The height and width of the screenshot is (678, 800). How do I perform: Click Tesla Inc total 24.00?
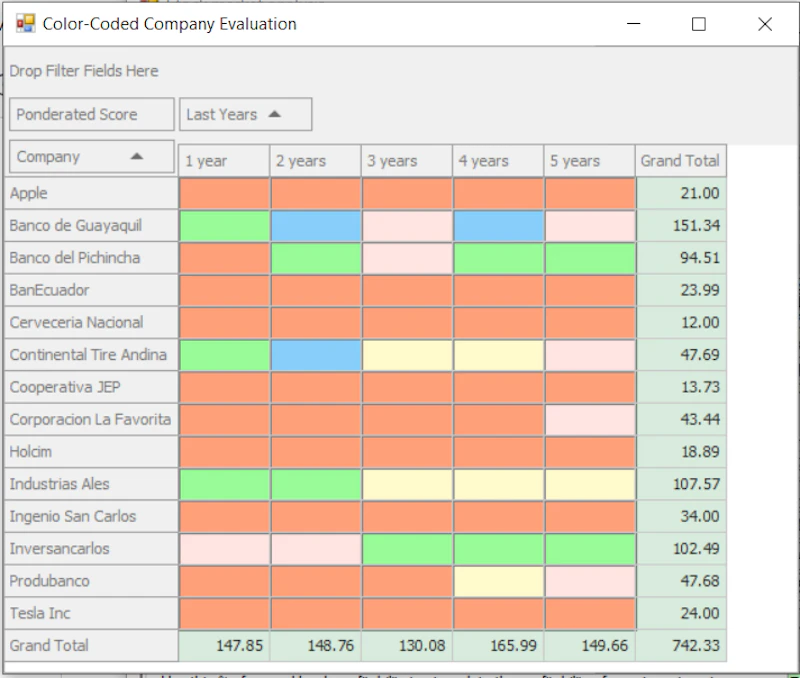(681, 613)
